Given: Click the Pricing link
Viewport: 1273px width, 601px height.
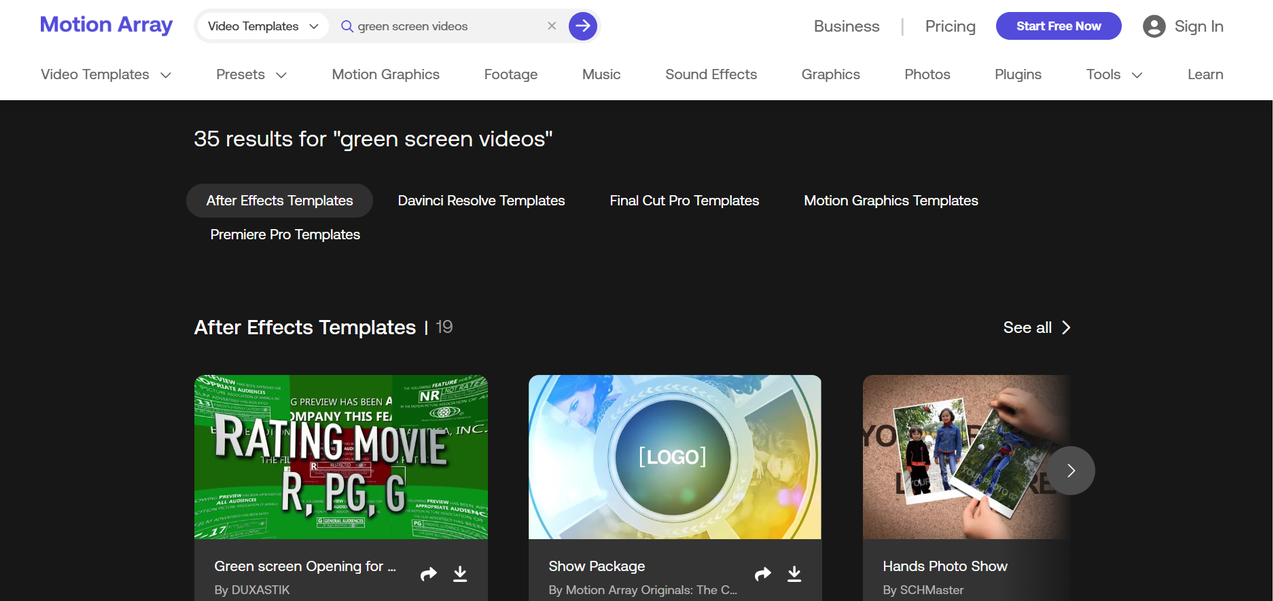Looking at the screenshot, I should [x=951, y=26].
